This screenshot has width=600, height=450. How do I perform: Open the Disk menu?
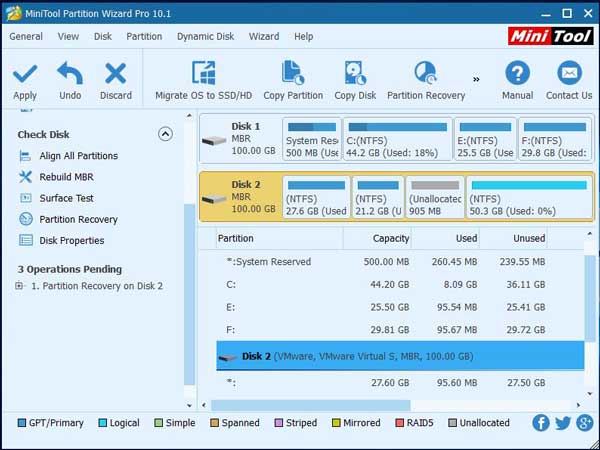pos(103,36)
